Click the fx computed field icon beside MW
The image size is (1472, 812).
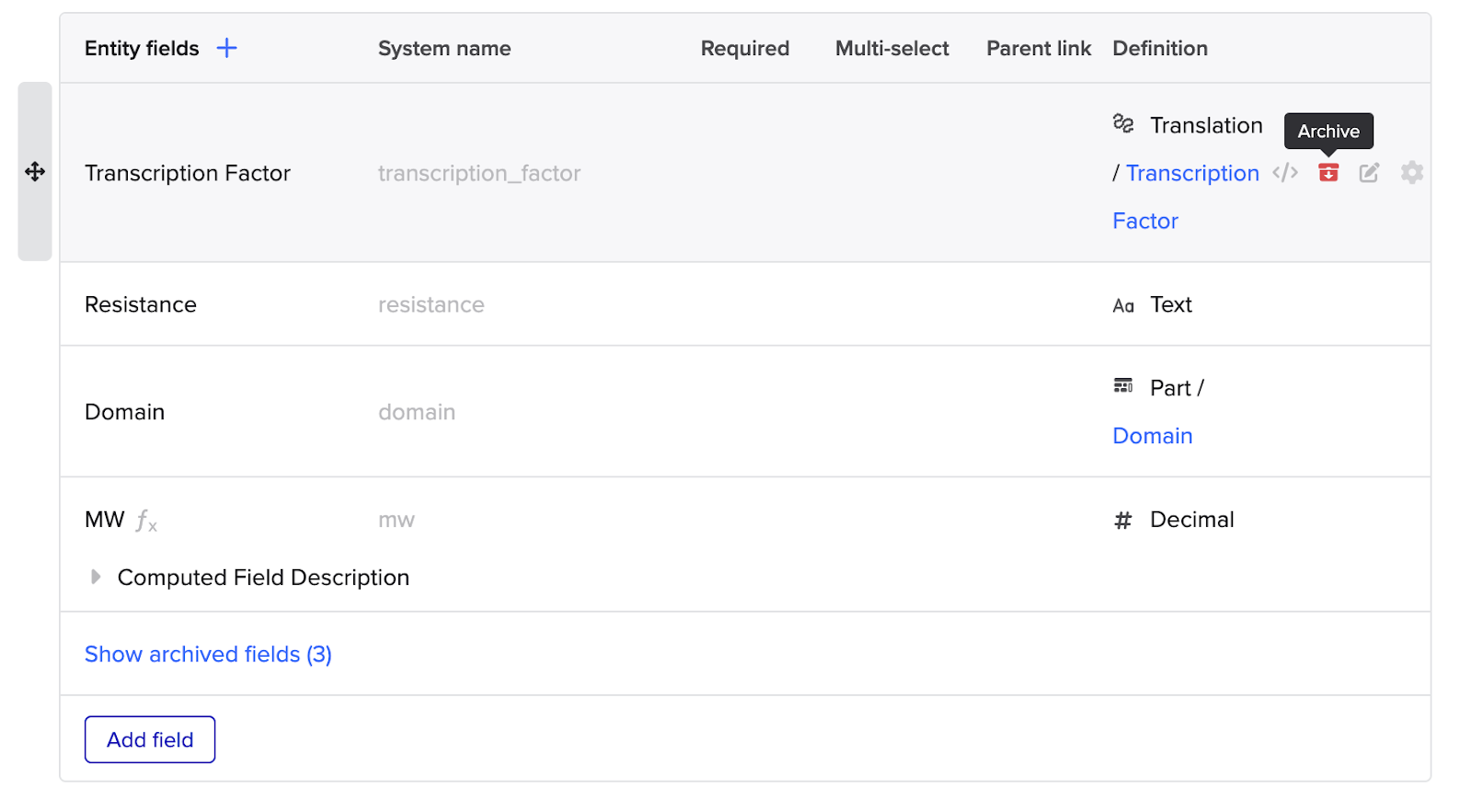(x=146, y=521)
